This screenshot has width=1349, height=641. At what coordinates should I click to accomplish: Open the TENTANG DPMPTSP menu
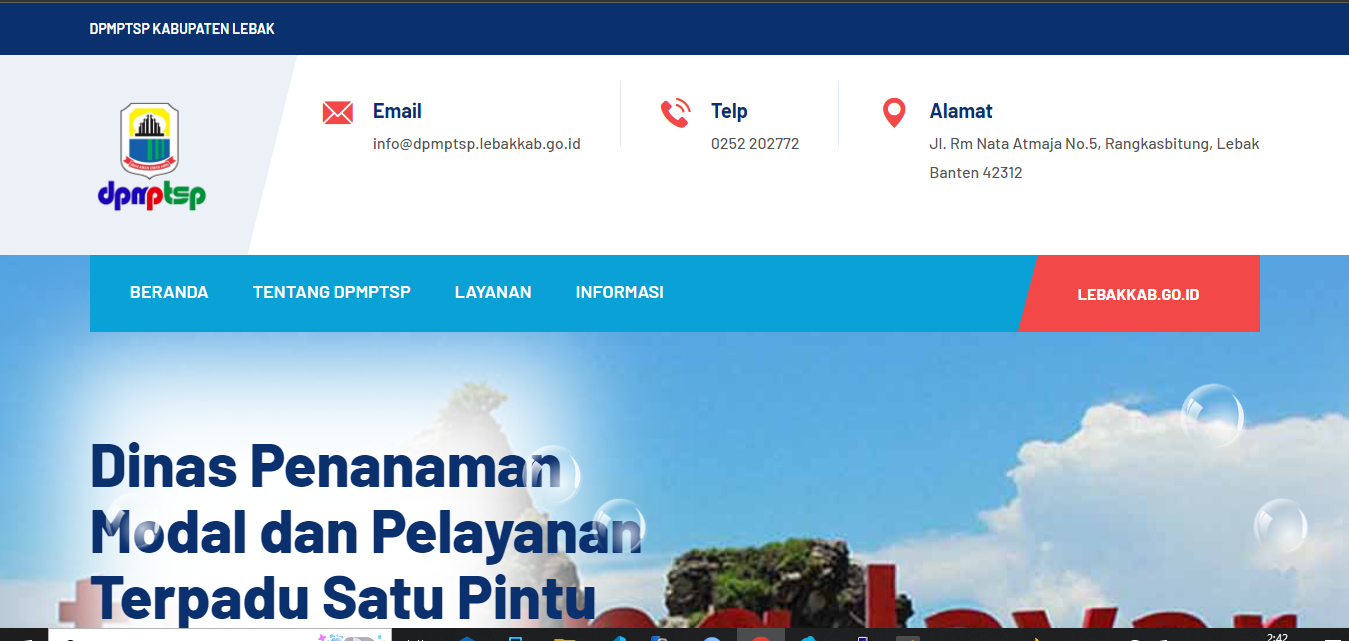point(332,293)
